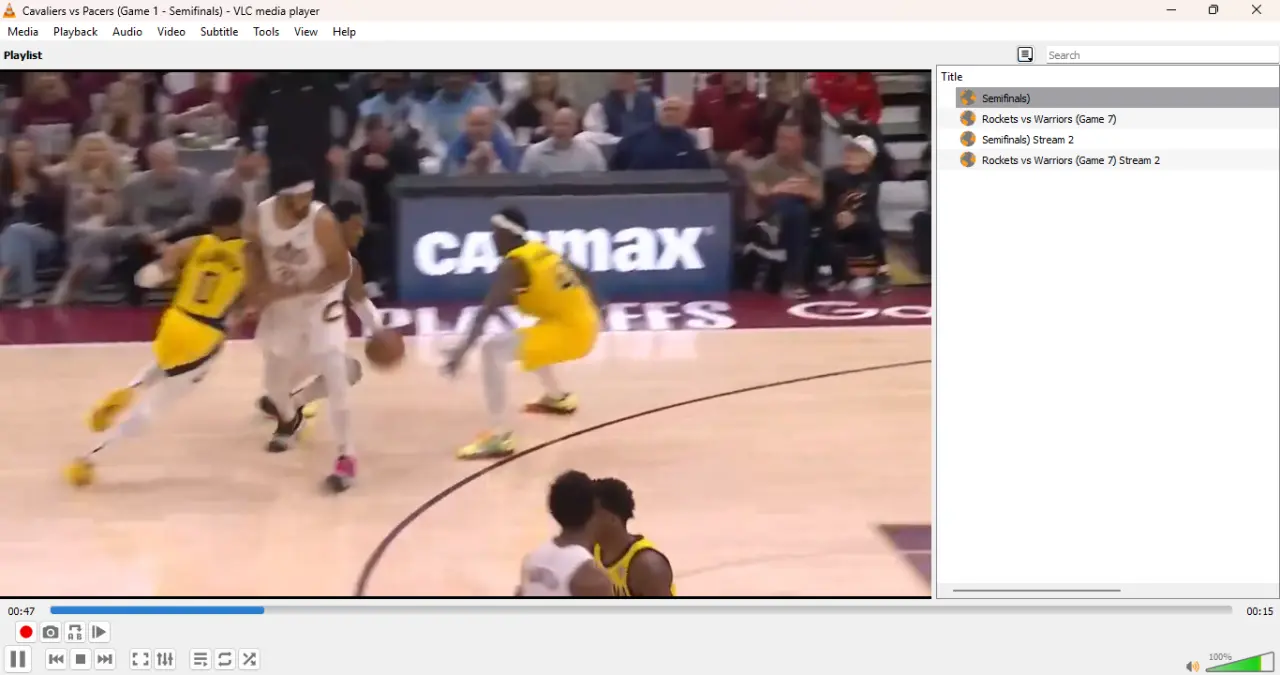Open the Help menu
Viewport: 1280px width, 675px height.
point(344,32)
